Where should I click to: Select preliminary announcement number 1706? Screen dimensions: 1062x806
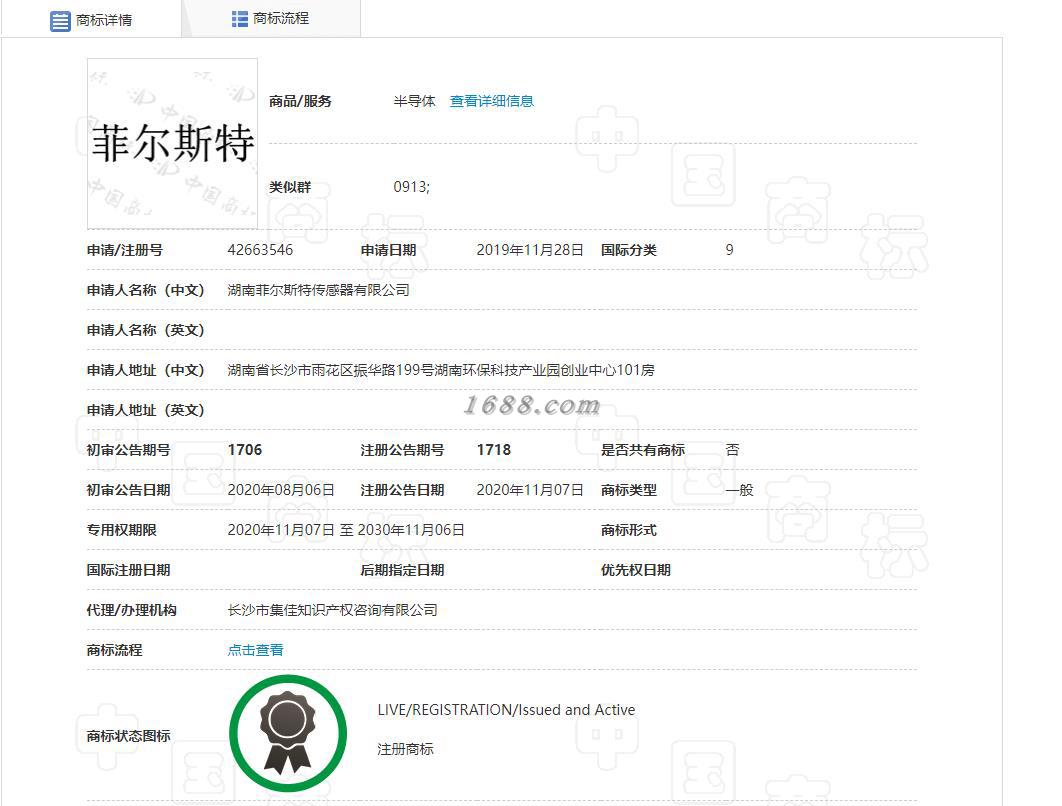245,450
